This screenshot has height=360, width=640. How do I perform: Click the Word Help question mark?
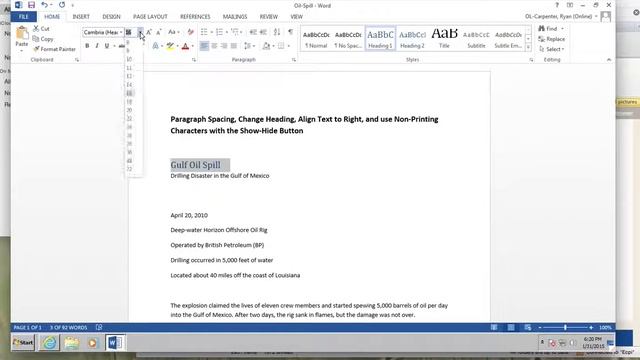557,5
